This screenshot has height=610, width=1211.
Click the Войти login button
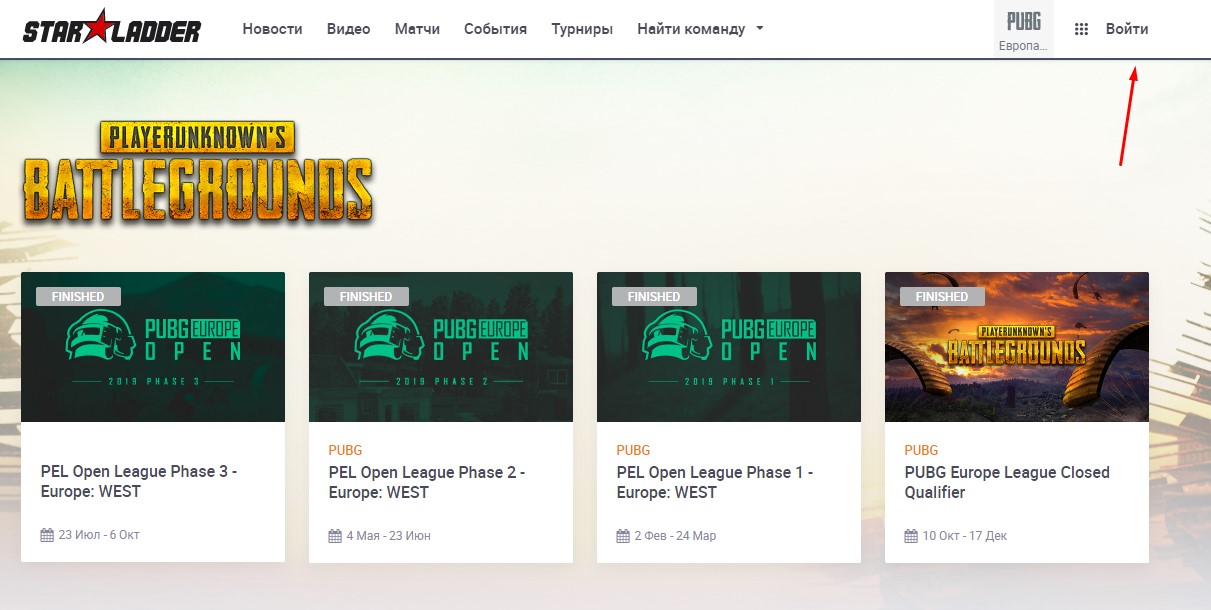pyautogui.click(x=1127, y=29)
